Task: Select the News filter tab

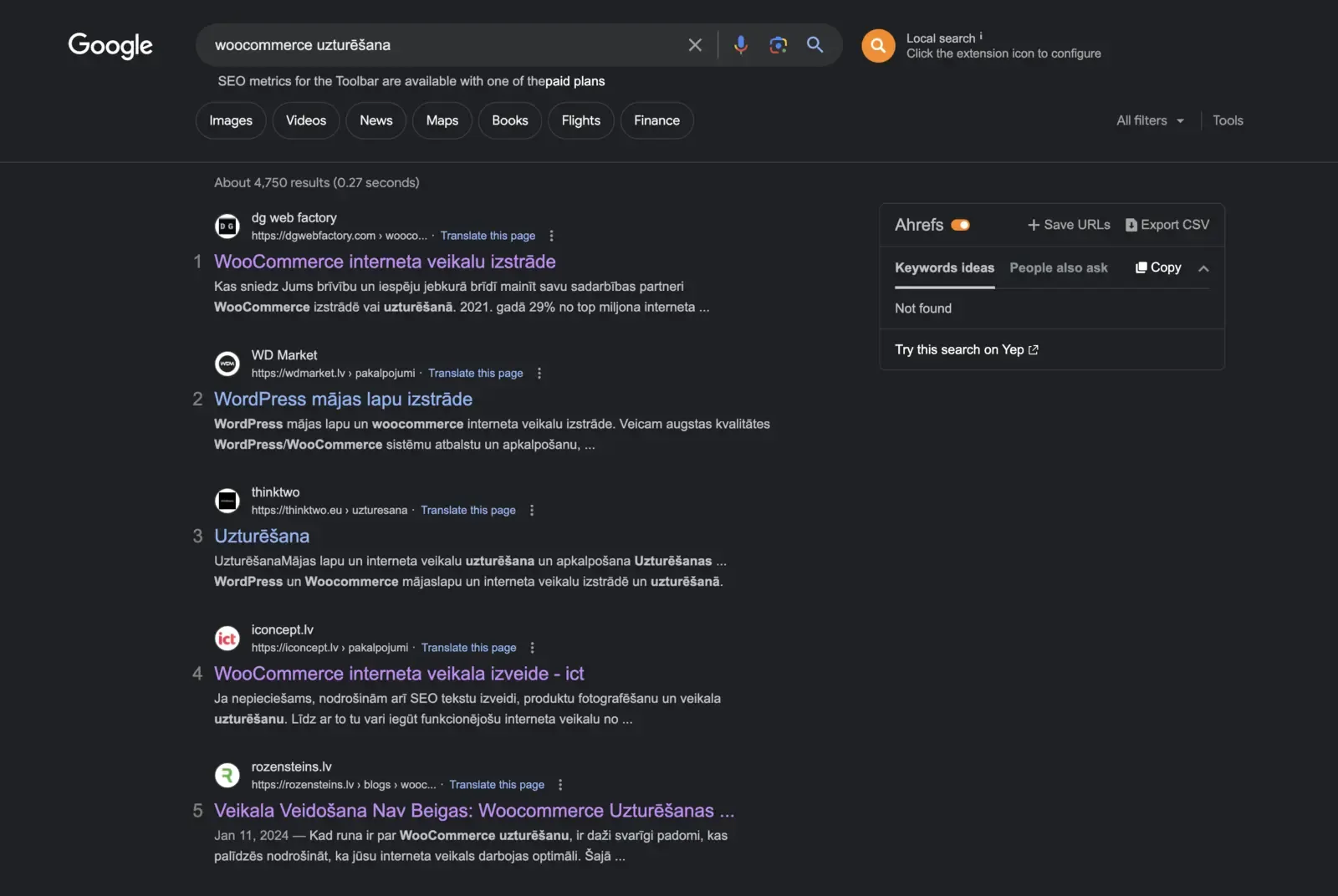Action: [376, 120]
